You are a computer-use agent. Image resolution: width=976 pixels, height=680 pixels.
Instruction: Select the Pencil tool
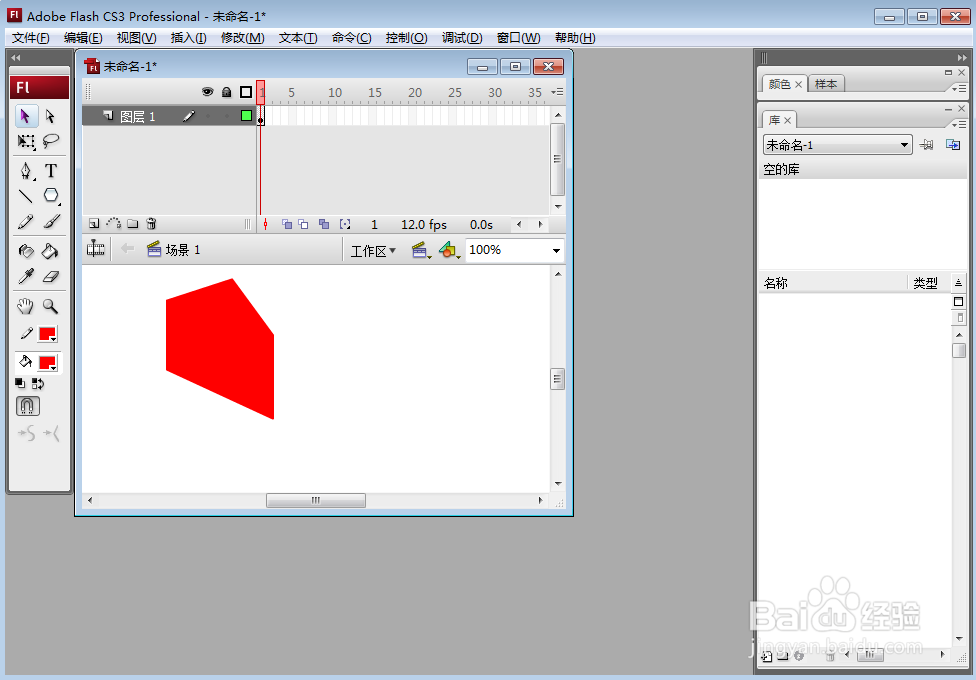tap(26, 222)
